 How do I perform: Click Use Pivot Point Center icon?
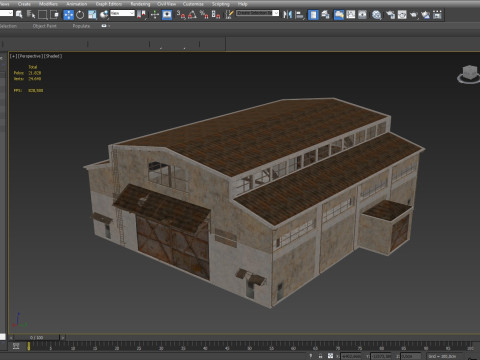(141, 15)
